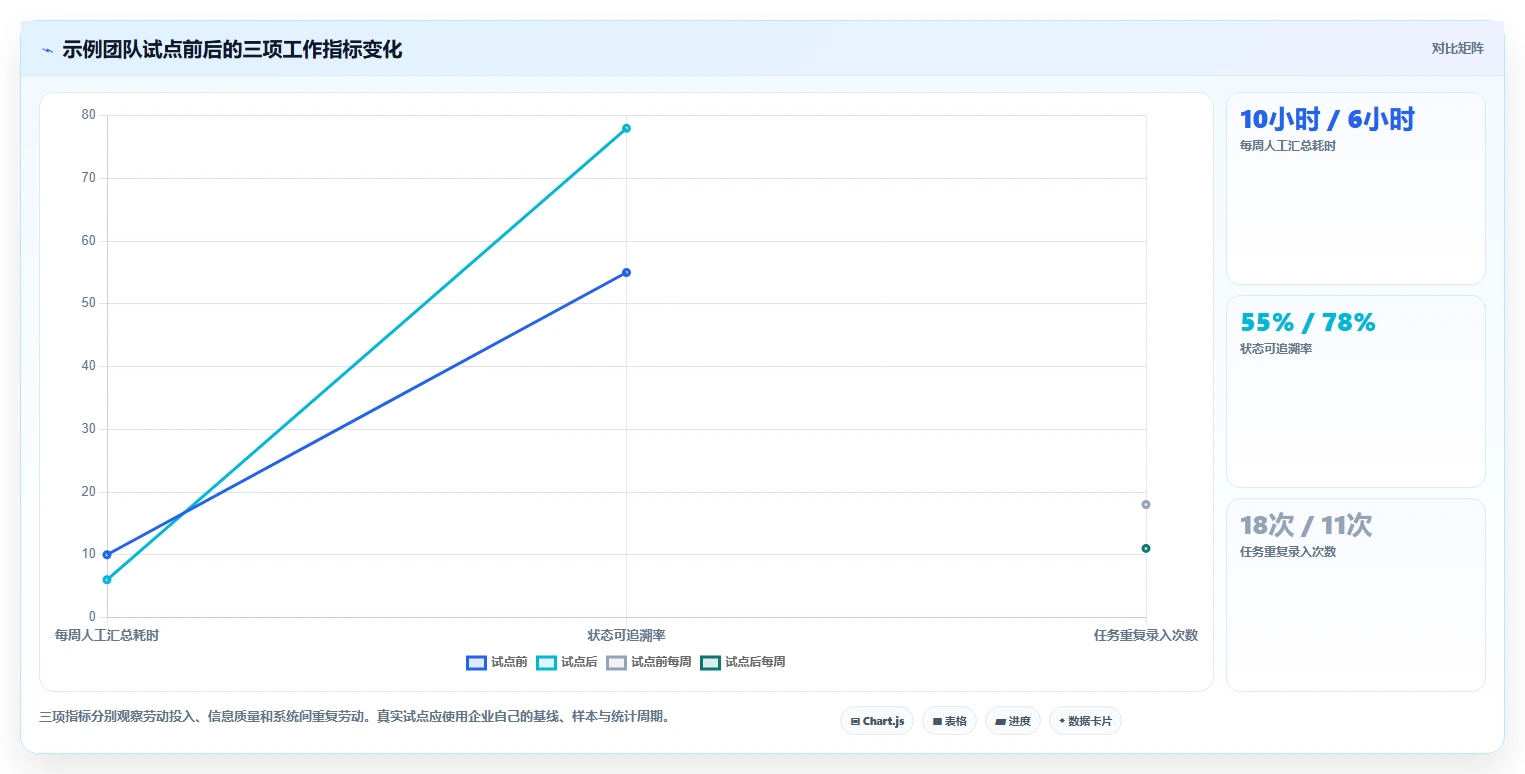1525x774 pixels.
Task: Click the Chart.js tag button
Action: [x=877, y=721]
